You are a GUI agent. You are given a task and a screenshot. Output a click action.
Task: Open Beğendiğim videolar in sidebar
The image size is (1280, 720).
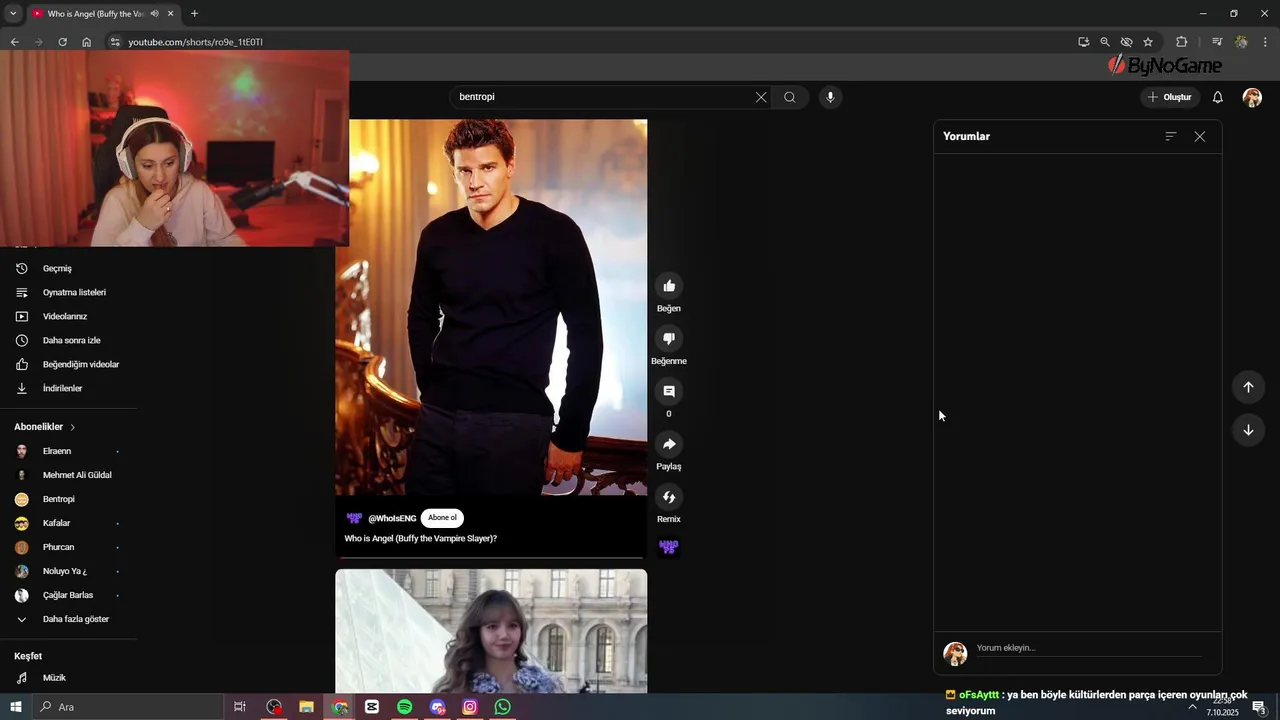pyautogui.click(x=68, y=364)
